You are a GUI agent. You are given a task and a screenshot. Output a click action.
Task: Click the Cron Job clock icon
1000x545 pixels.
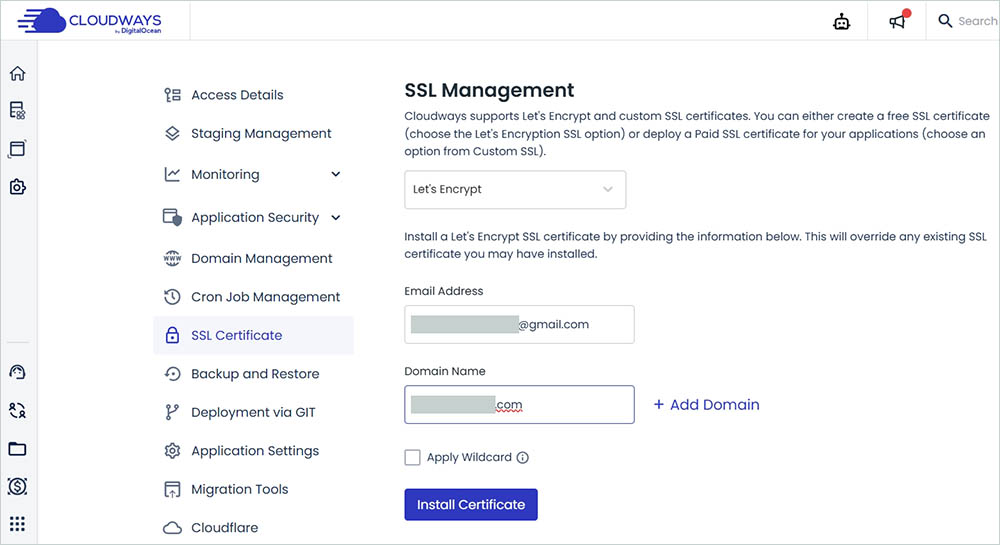pyautogui.click(x=172, y=296)
